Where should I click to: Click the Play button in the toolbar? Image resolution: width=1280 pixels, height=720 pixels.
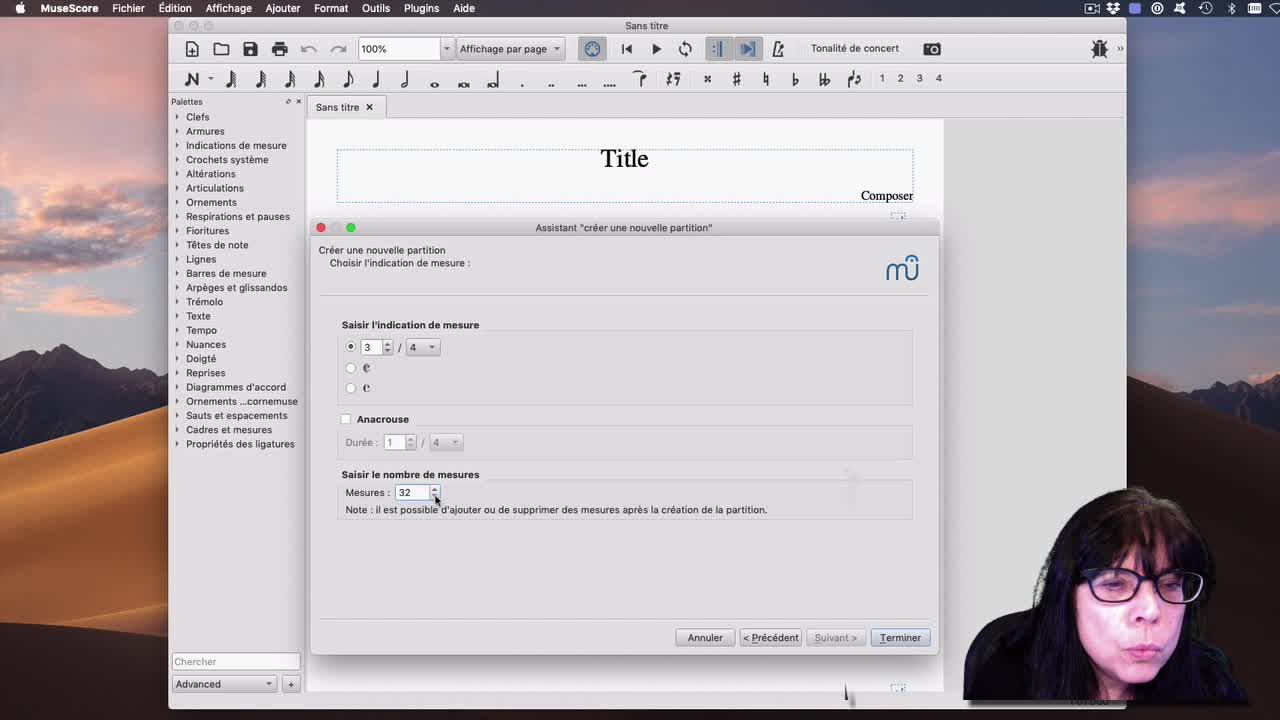(656, 49)
